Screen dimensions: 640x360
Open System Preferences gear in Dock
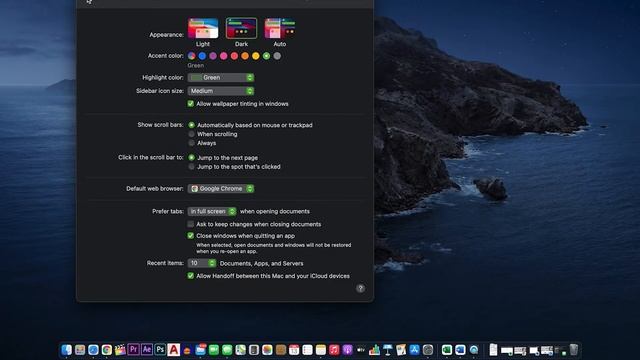(x=428, y=350)
